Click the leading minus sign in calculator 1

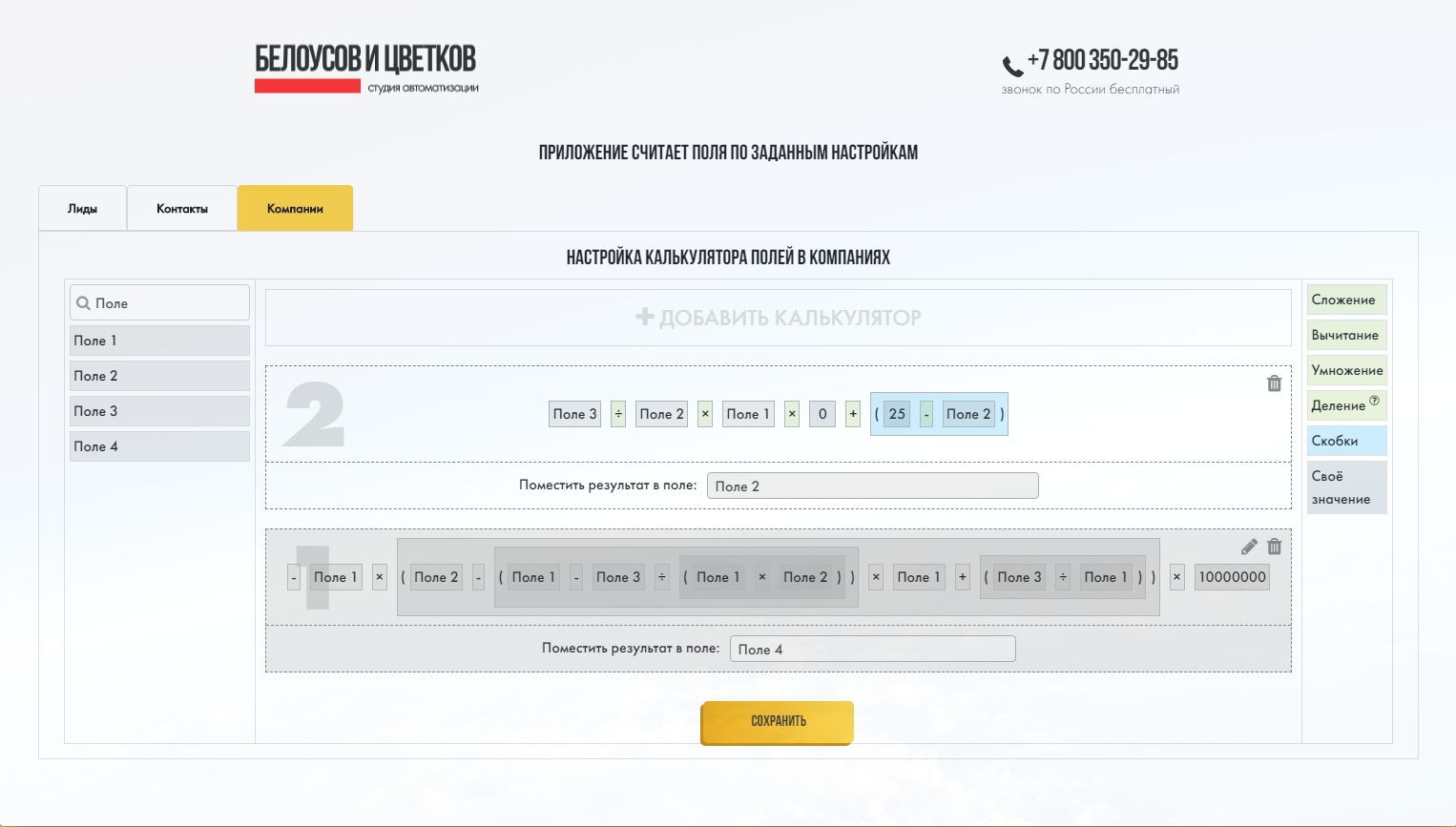(x=294, y=577)
